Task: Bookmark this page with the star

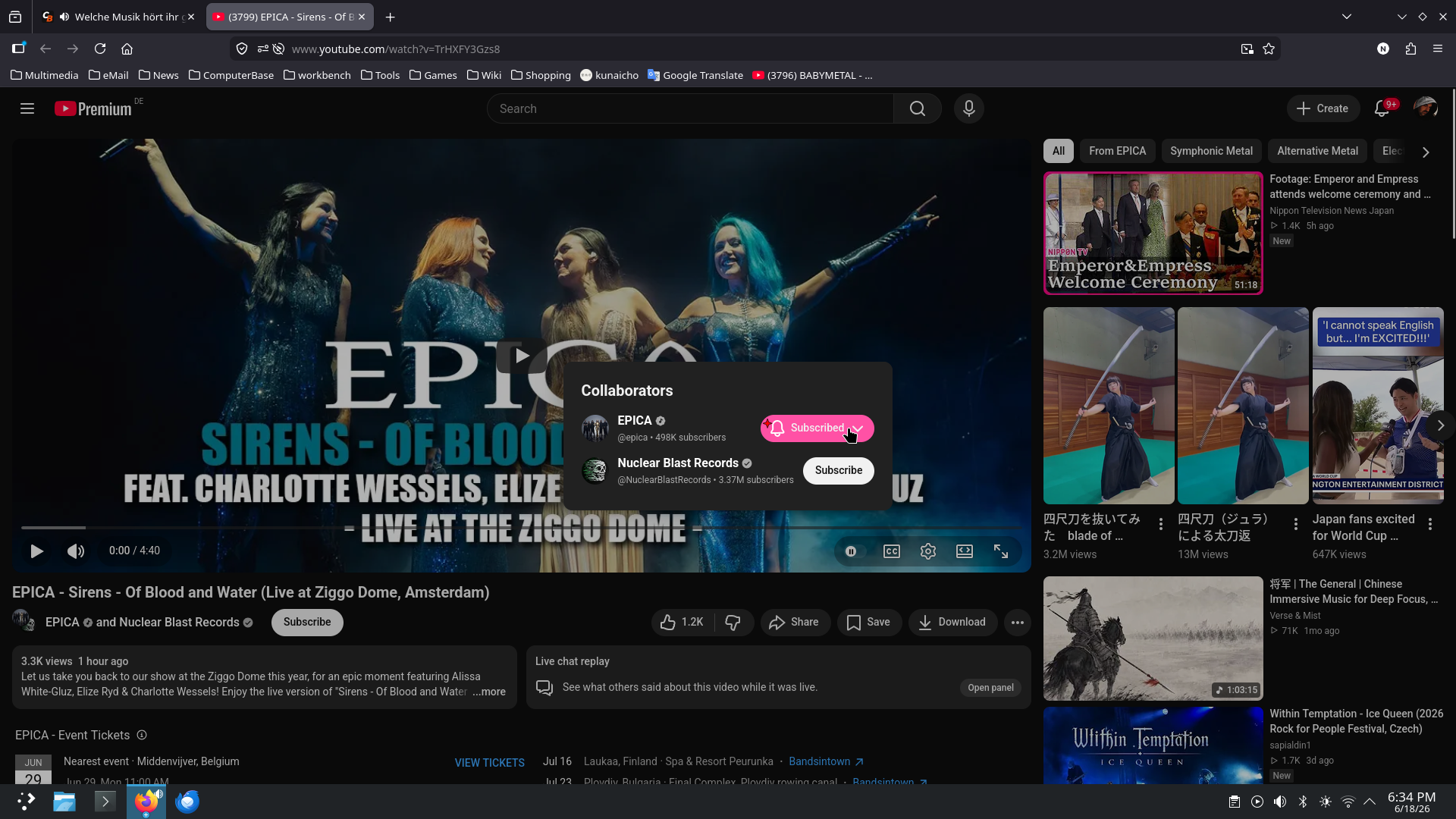Action: tap(1269, 49)
